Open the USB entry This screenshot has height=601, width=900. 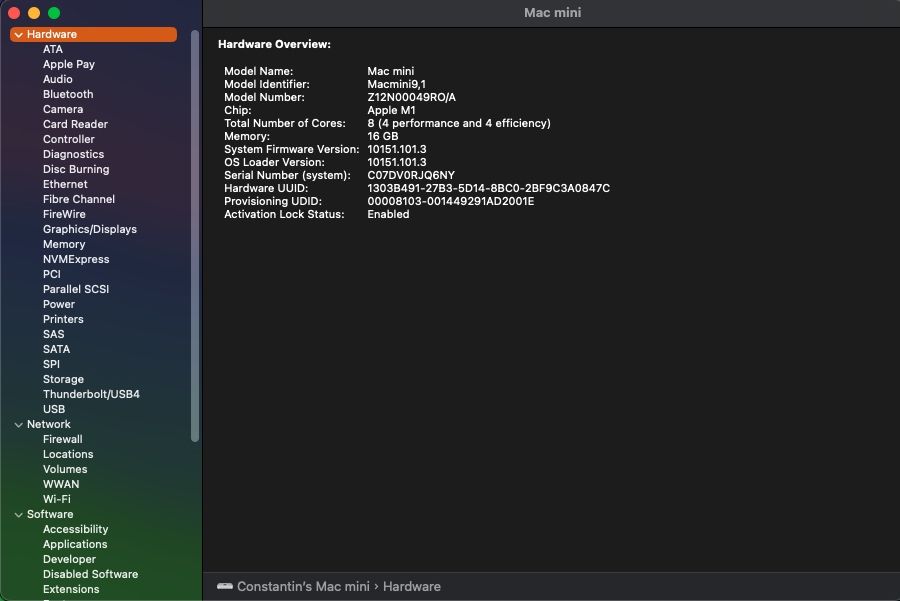coord(54,409)
